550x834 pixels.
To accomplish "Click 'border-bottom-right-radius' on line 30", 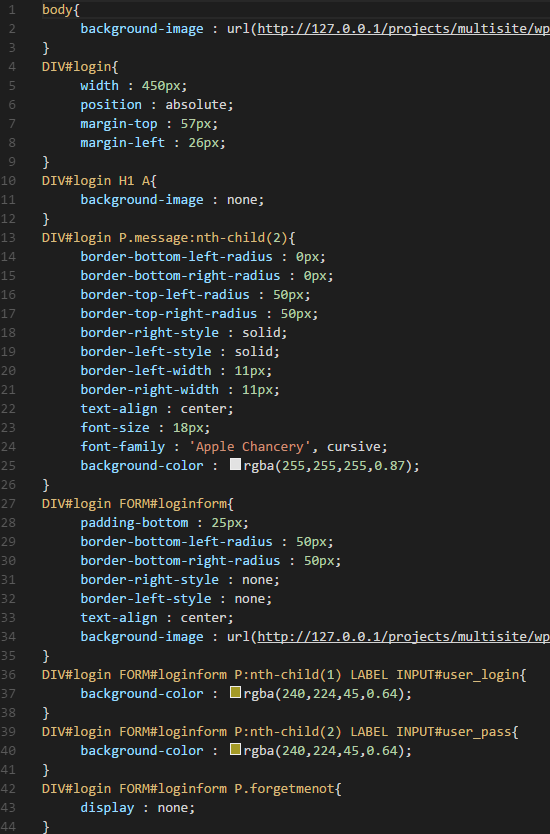I will [180, 561].
